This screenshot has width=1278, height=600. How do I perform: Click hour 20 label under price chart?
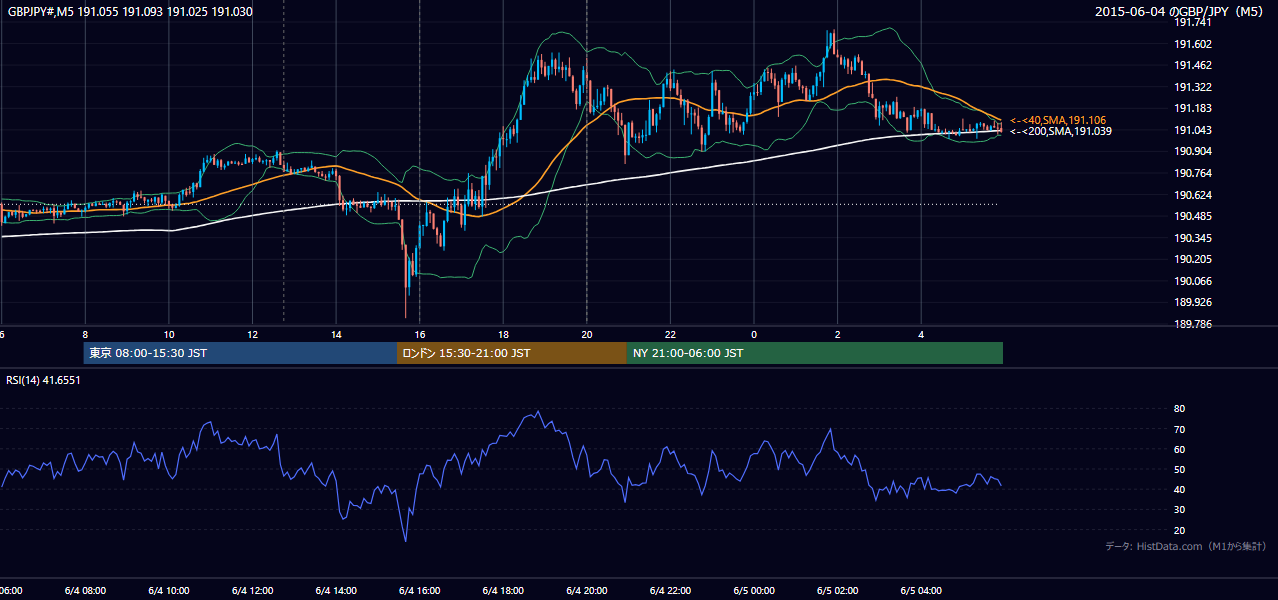[587, 335]
